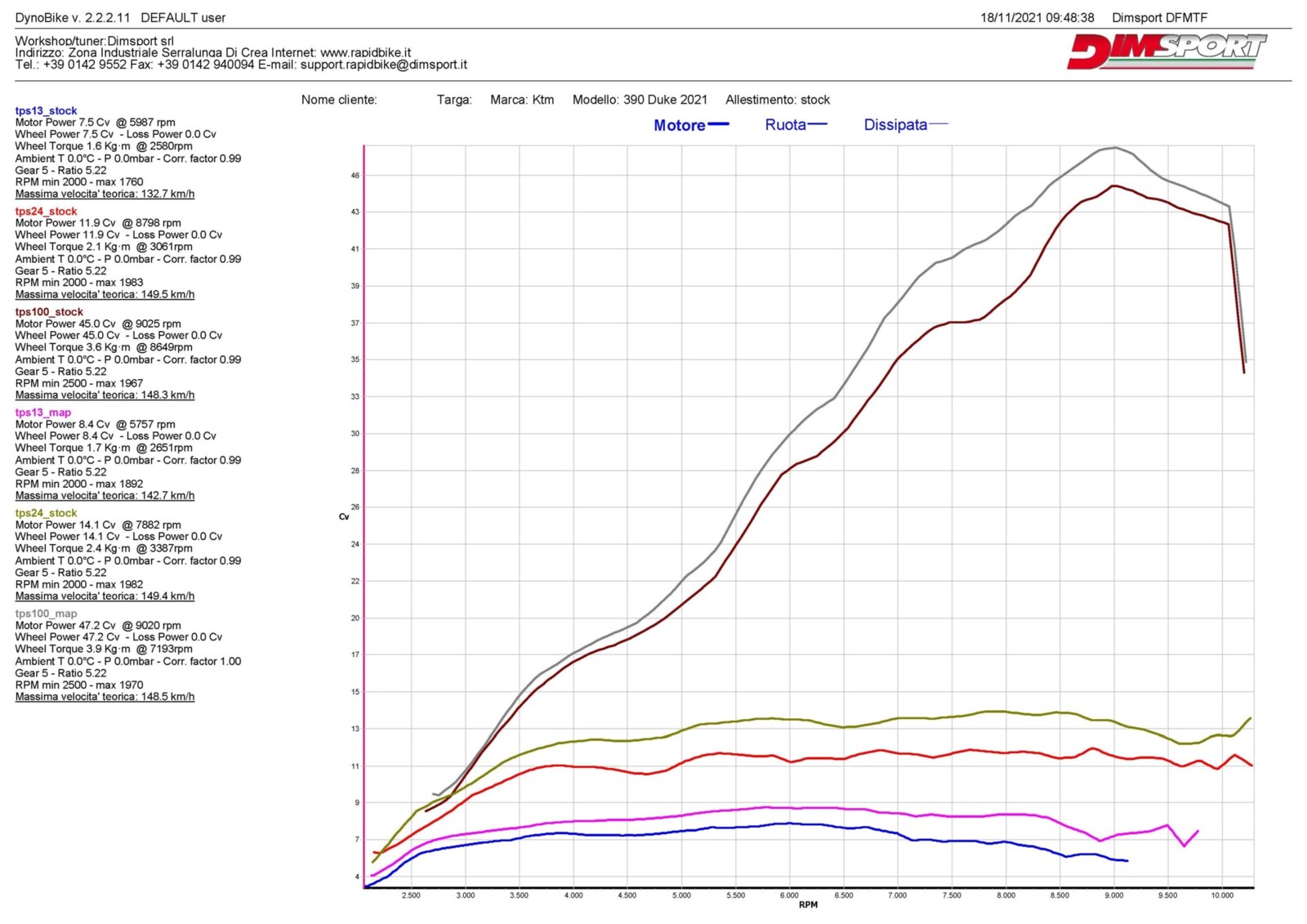Click the gray tps100_map run title
1307x924 pixels.
pyautogui.click(x=46, y=614)
